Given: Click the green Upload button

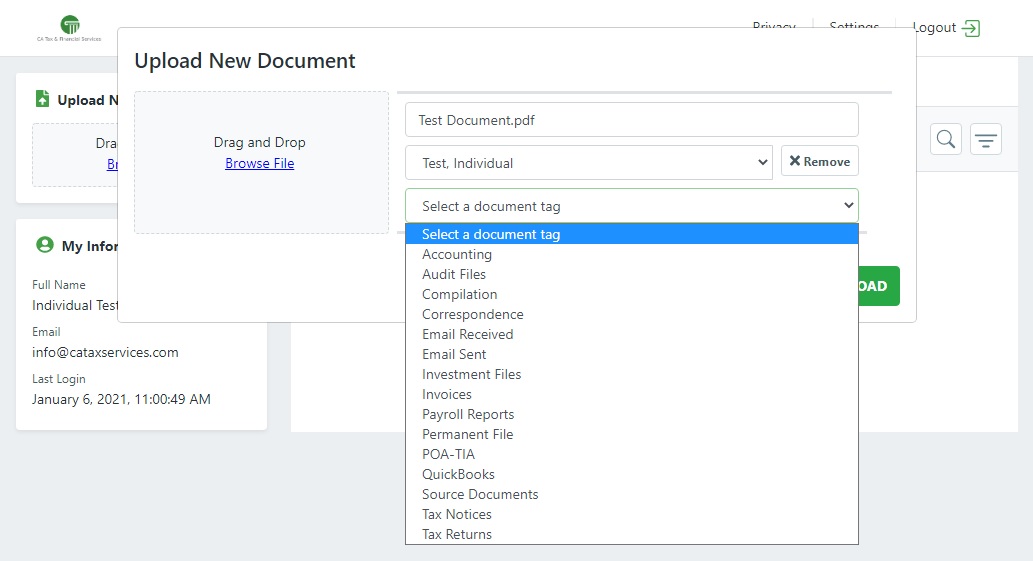Looking at the screenshot, I should tap(879, 286).
